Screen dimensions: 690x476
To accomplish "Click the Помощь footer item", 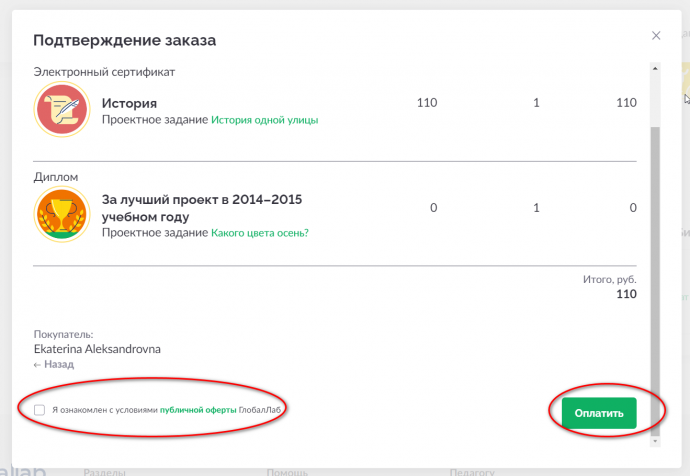I will [x=287, y=472].
